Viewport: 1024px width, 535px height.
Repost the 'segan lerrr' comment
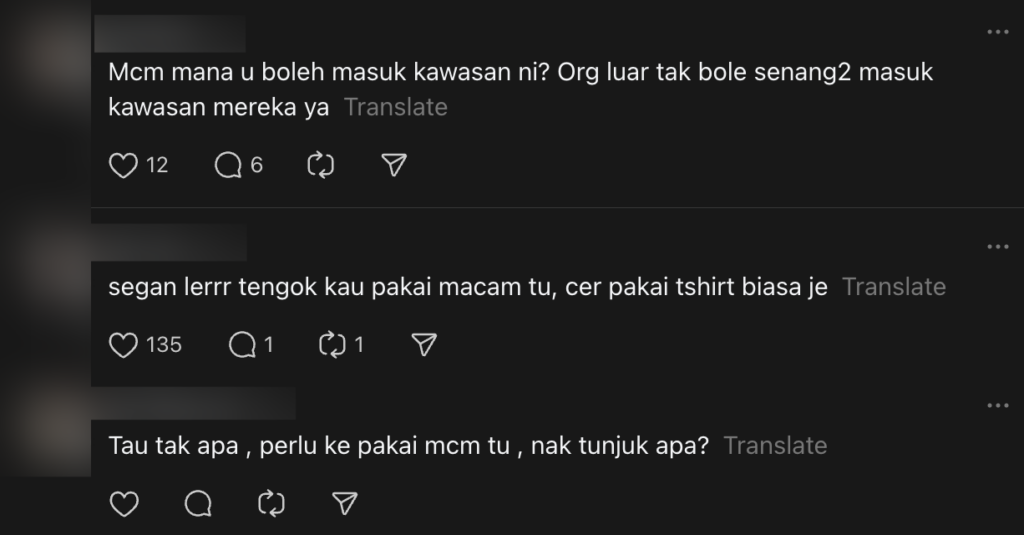coord(331,345)
